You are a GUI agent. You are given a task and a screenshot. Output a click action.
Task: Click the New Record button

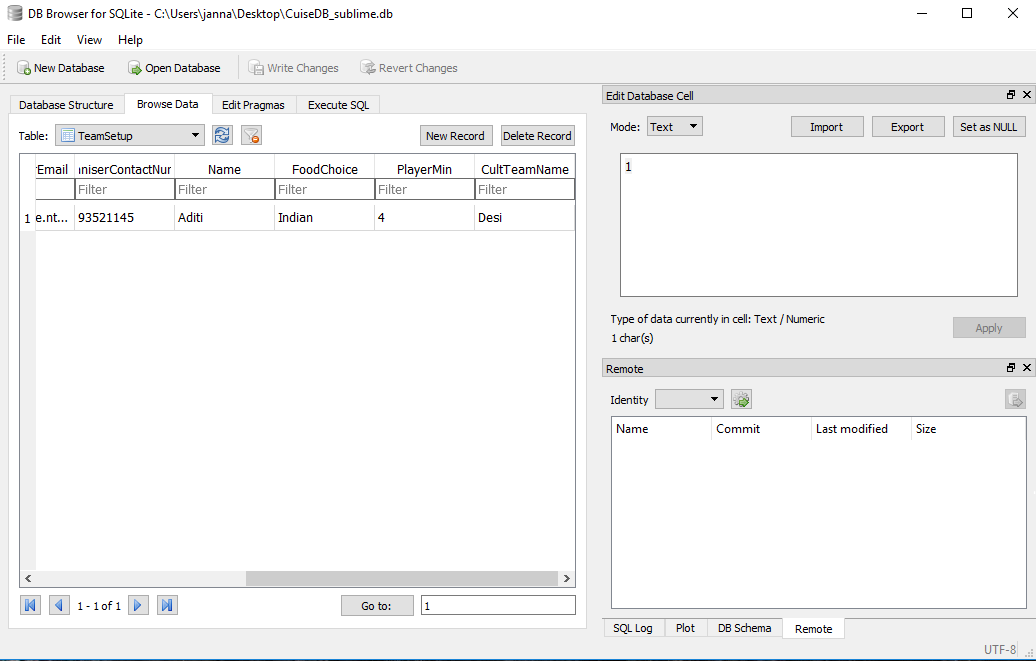click(455, 136)
